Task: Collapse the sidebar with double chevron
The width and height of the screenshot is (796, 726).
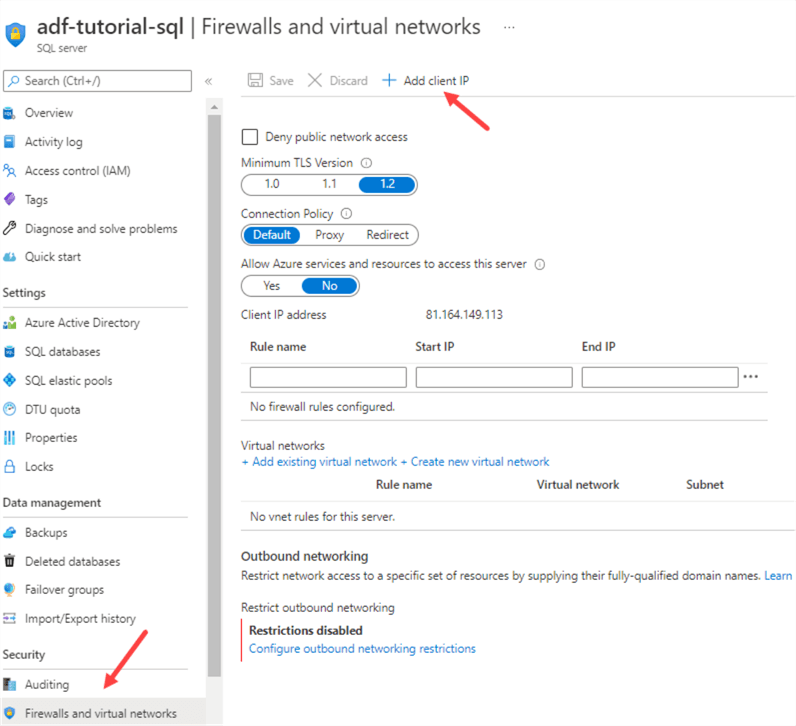Action: 208,81
